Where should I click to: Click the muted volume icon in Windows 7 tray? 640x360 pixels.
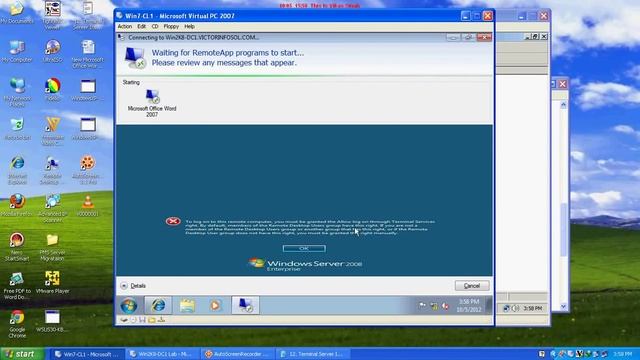click(445, 306)
